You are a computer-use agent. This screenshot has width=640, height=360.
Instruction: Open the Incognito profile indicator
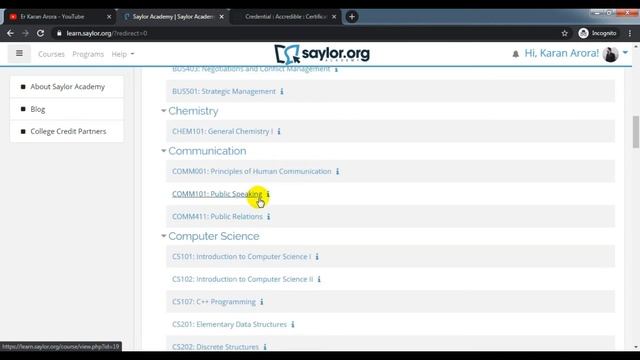click(597, 33)
